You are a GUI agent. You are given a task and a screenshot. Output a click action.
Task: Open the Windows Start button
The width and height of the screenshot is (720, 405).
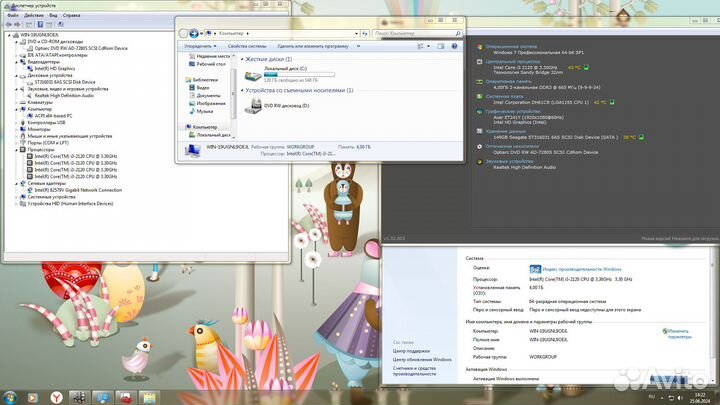9,397
